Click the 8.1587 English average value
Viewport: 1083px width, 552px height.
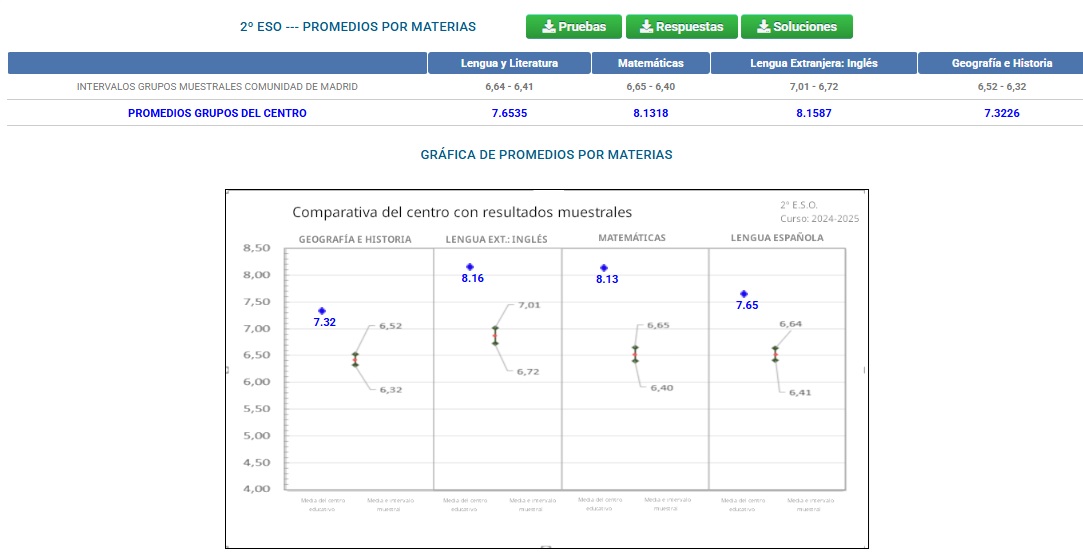(813, 114)
